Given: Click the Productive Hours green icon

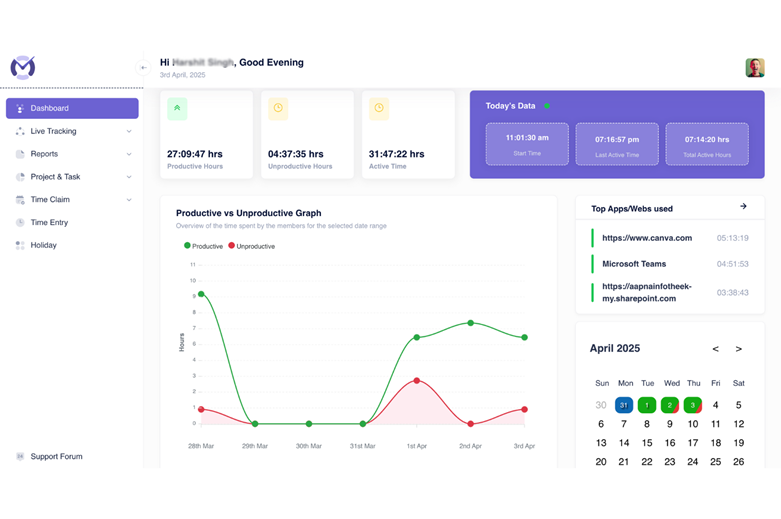Looking at the screenshot, I should [x=177, y=108].
